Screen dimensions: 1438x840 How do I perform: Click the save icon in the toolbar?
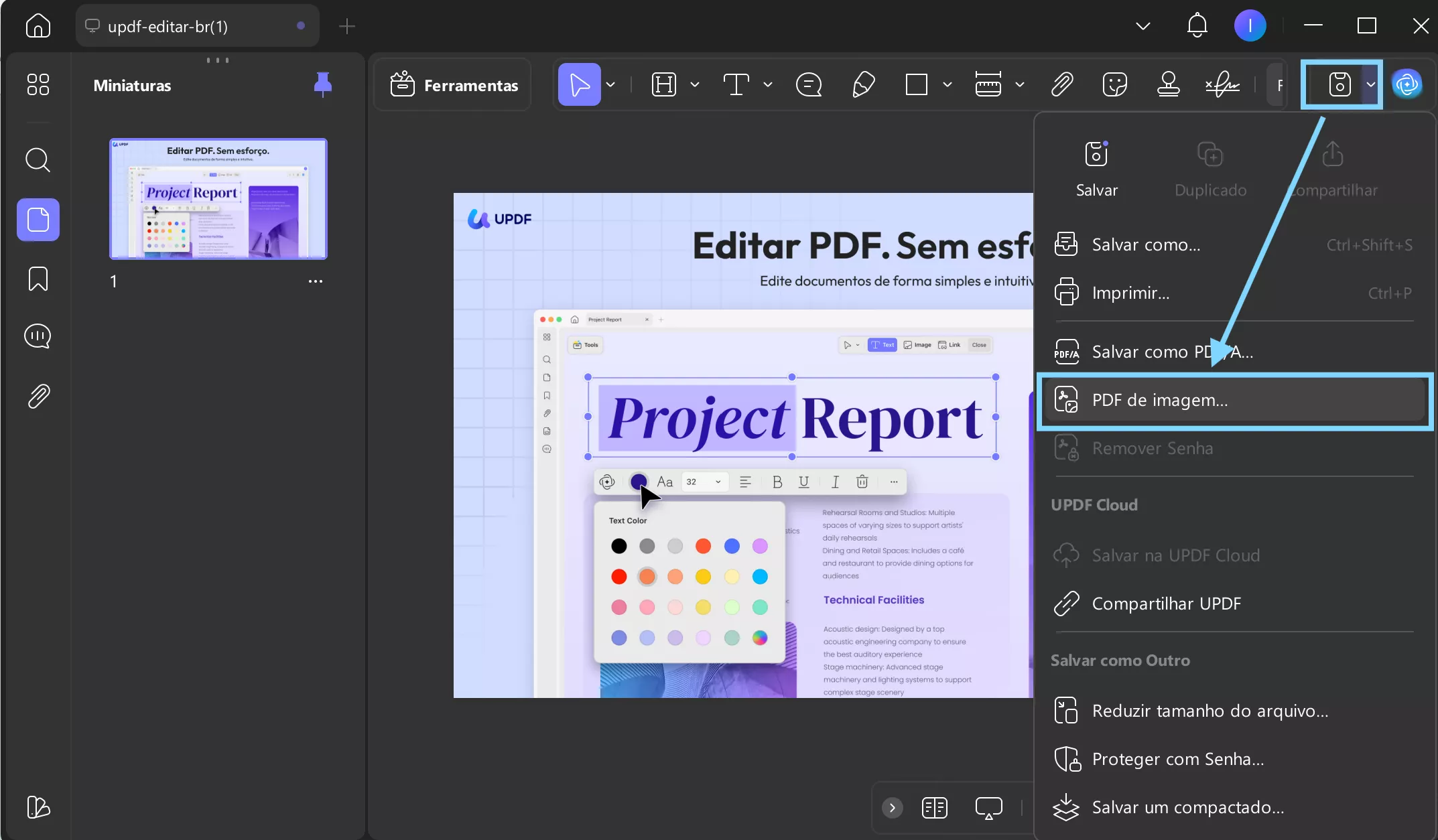coord(1339,84)
